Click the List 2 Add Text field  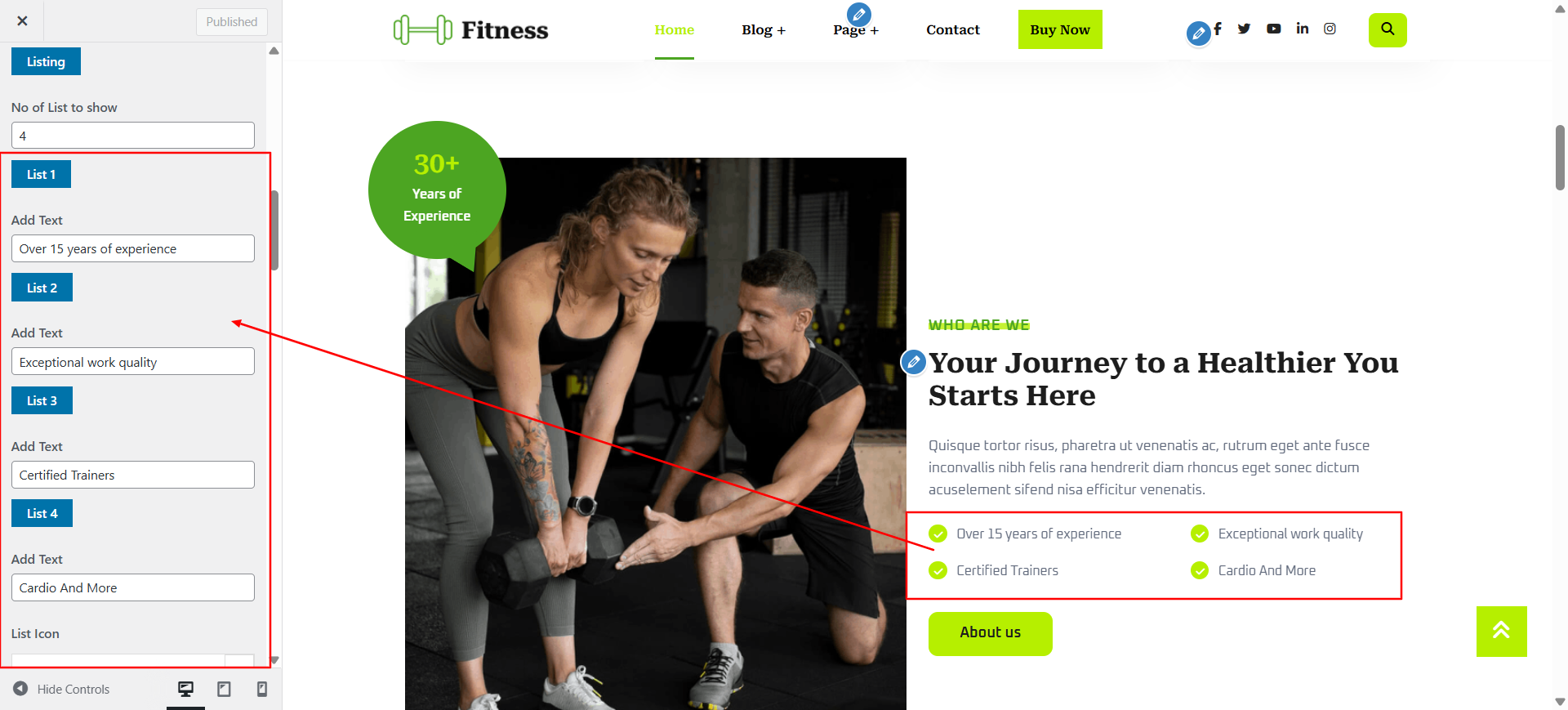coord(132,362)
